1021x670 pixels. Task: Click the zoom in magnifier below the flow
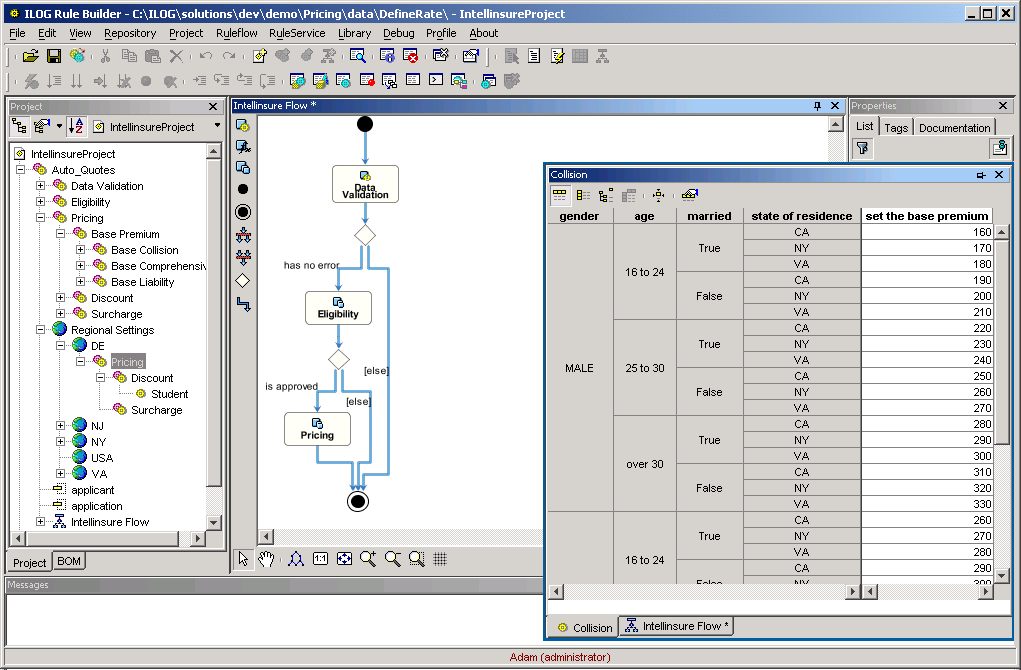click(368, 559)
